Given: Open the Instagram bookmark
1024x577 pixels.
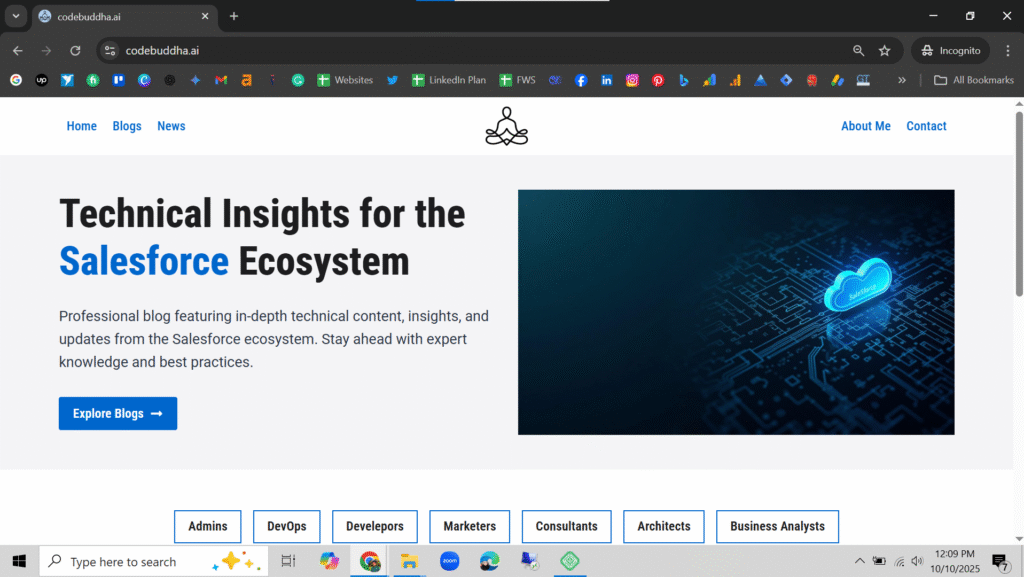Looking at the screenshot, I should (x=633, y=80).
